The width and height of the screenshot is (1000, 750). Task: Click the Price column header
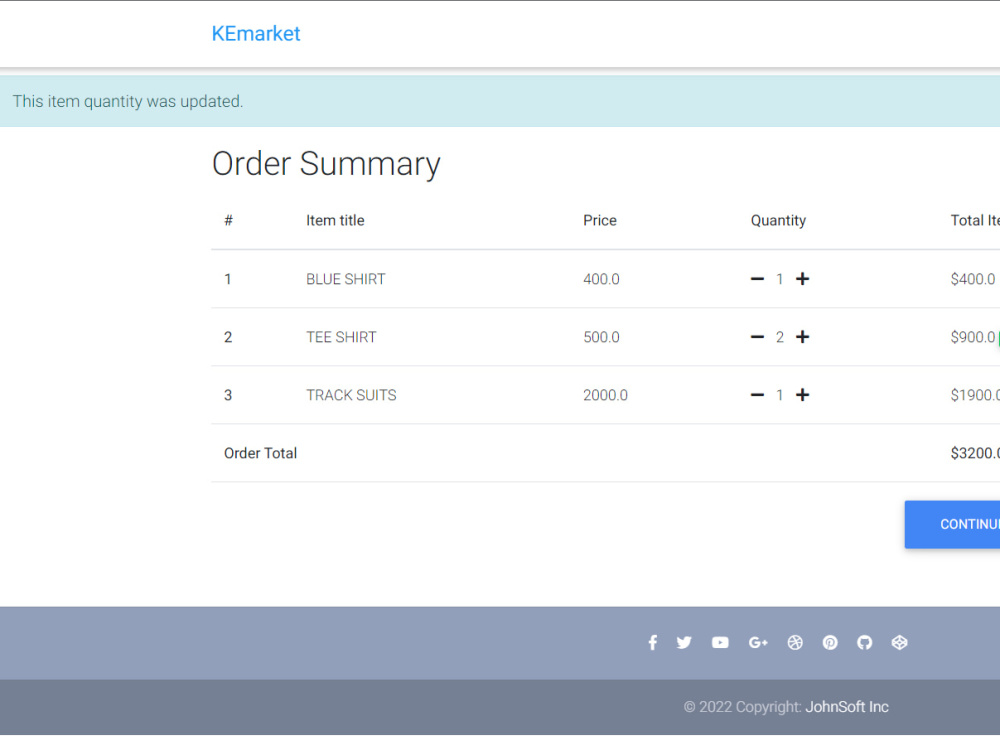(x=599, y=221)
